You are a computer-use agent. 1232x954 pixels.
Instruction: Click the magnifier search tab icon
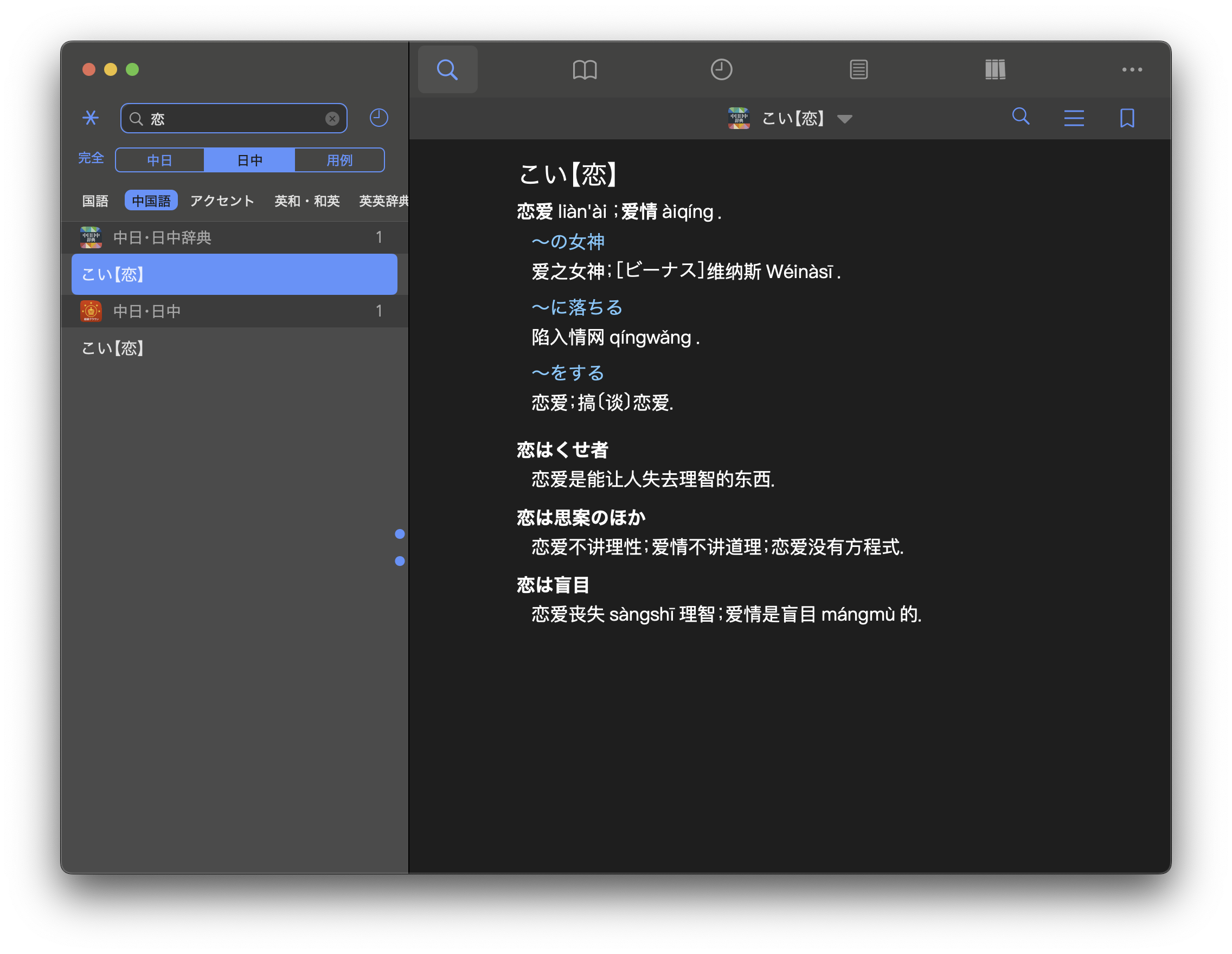point(447,69)
